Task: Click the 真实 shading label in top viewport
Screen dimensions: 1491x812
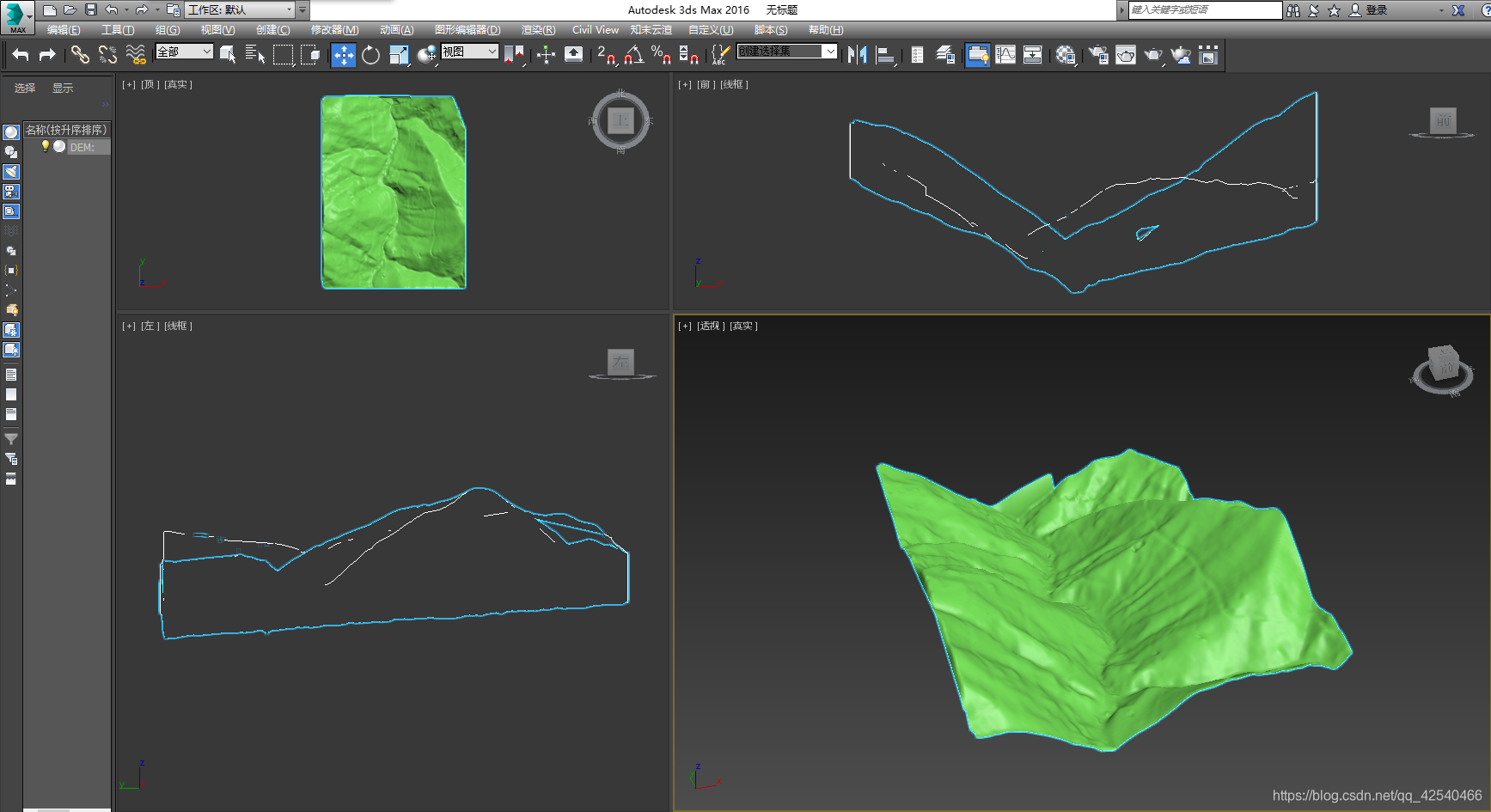Action: 178,84
